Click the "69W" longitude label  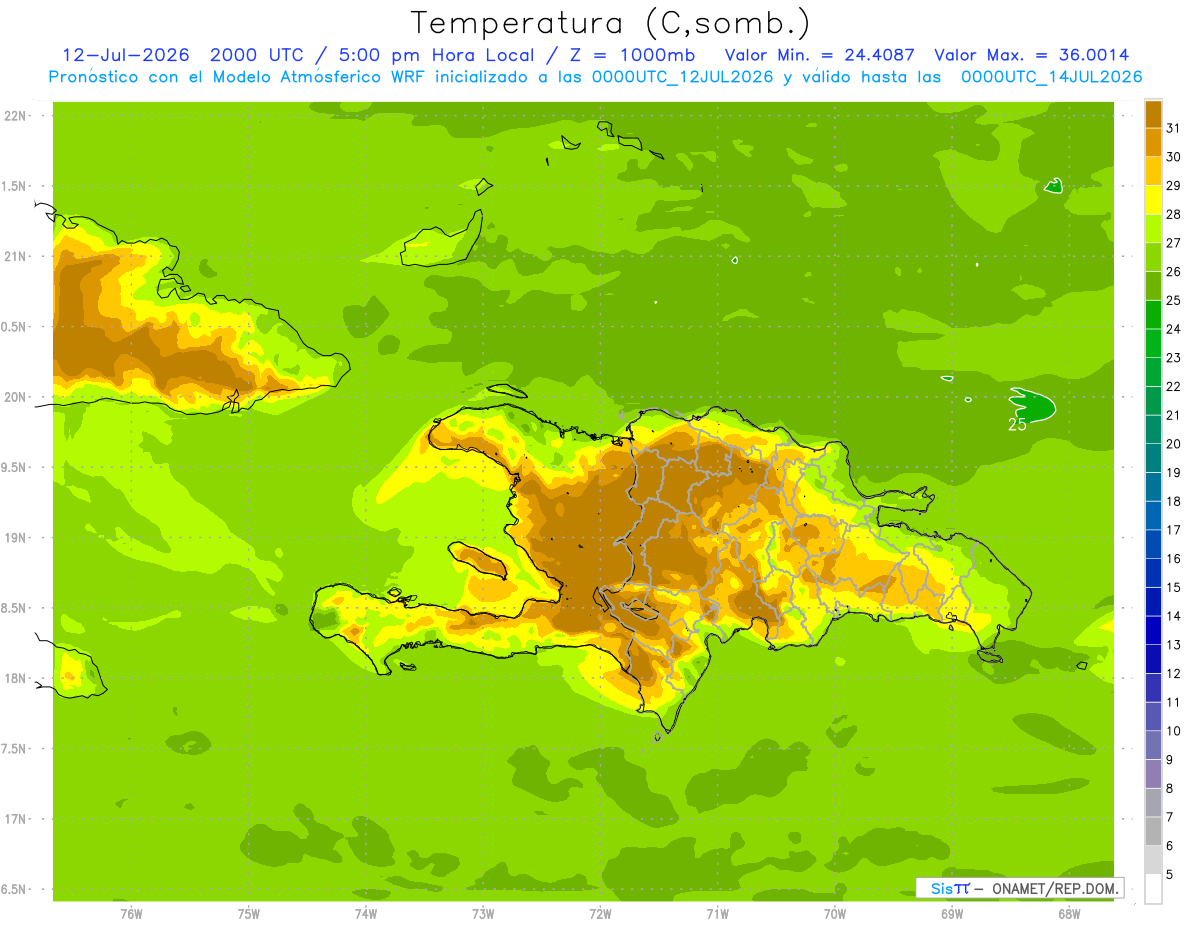[x=951, y=914]
